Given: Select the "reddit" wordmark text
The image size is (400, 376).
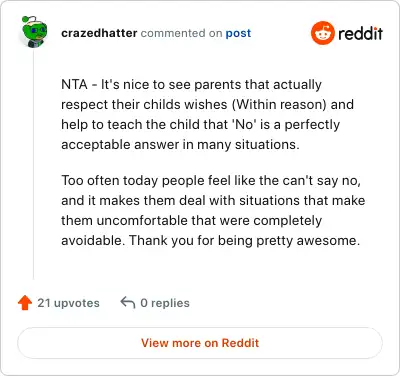Looking at the screenshot, I should pyautogui.click(x=360, y=33).
